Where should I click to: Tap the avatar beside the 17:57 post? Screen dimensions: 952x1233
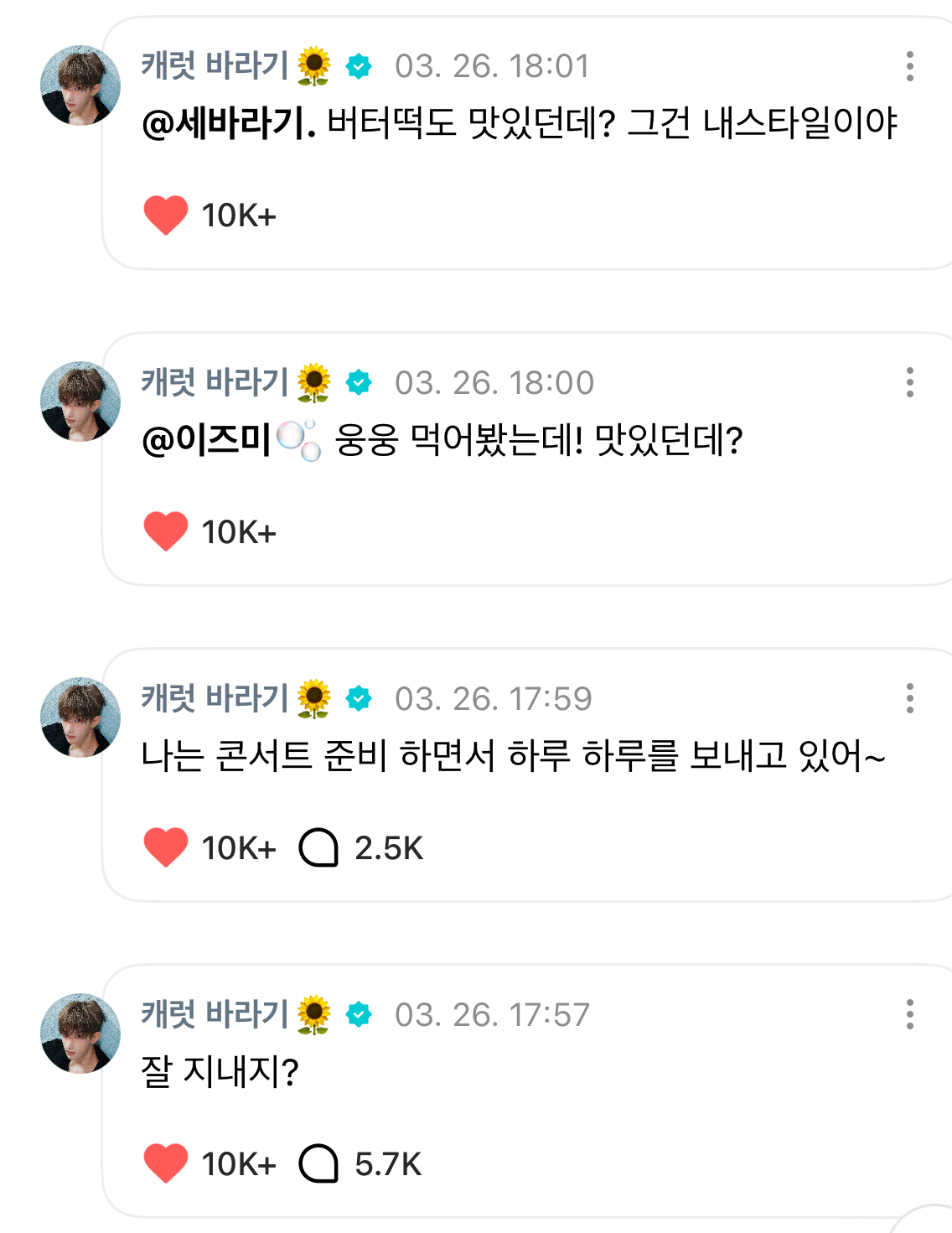pos(80,1034)
